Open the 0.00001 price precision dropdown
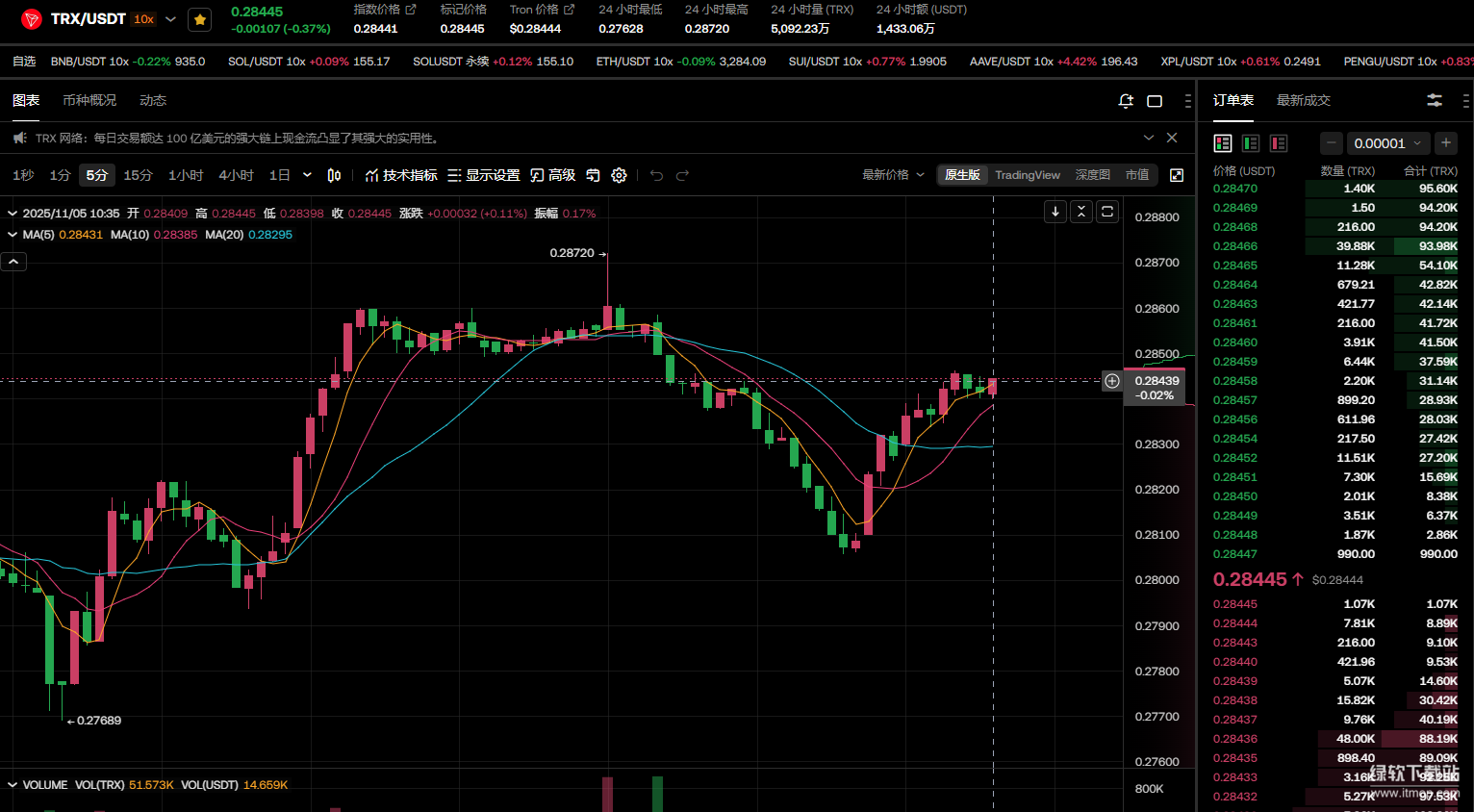The image size is (1474, 812). pos(1386,143)
